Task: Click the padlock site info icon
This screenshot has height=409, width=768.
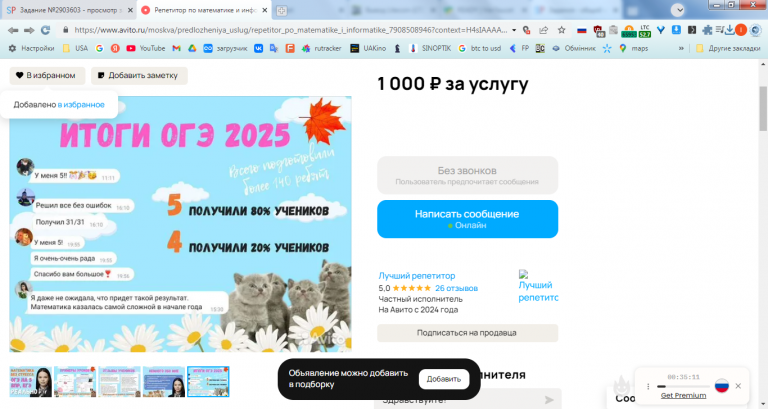Action: [x=66, y=30]
